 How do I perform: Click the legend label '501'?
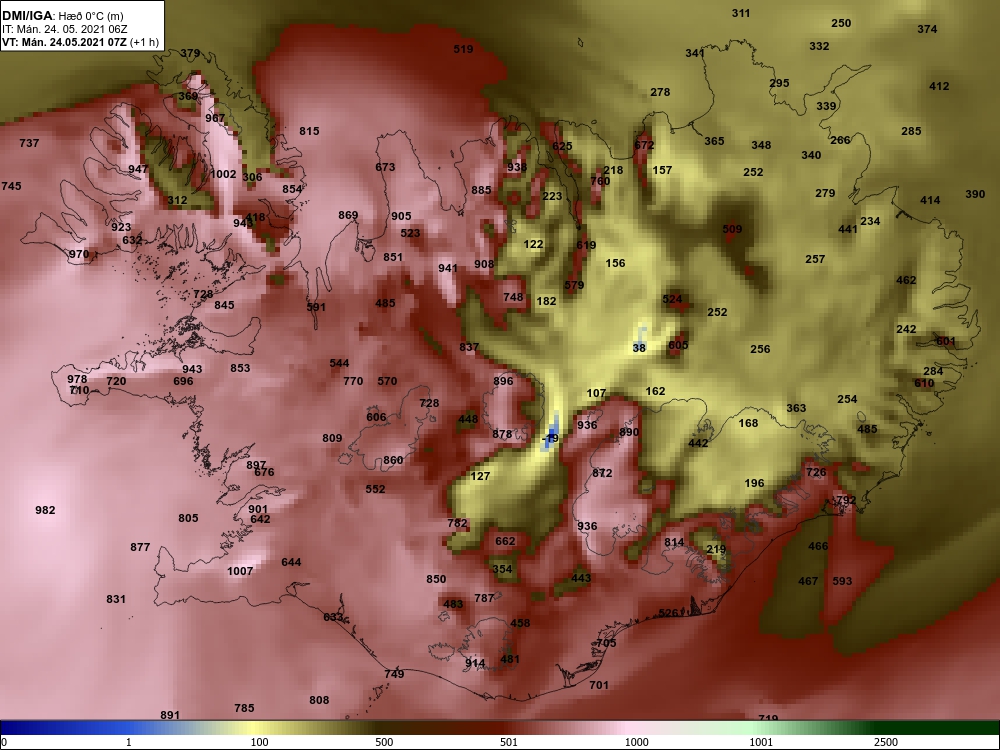click(508, 742)
